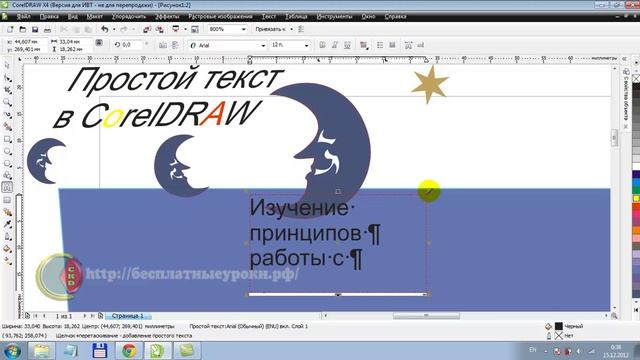Undo the last action with Undo arrow
Viewport: 640px width, 360px height.
(105, 29)
